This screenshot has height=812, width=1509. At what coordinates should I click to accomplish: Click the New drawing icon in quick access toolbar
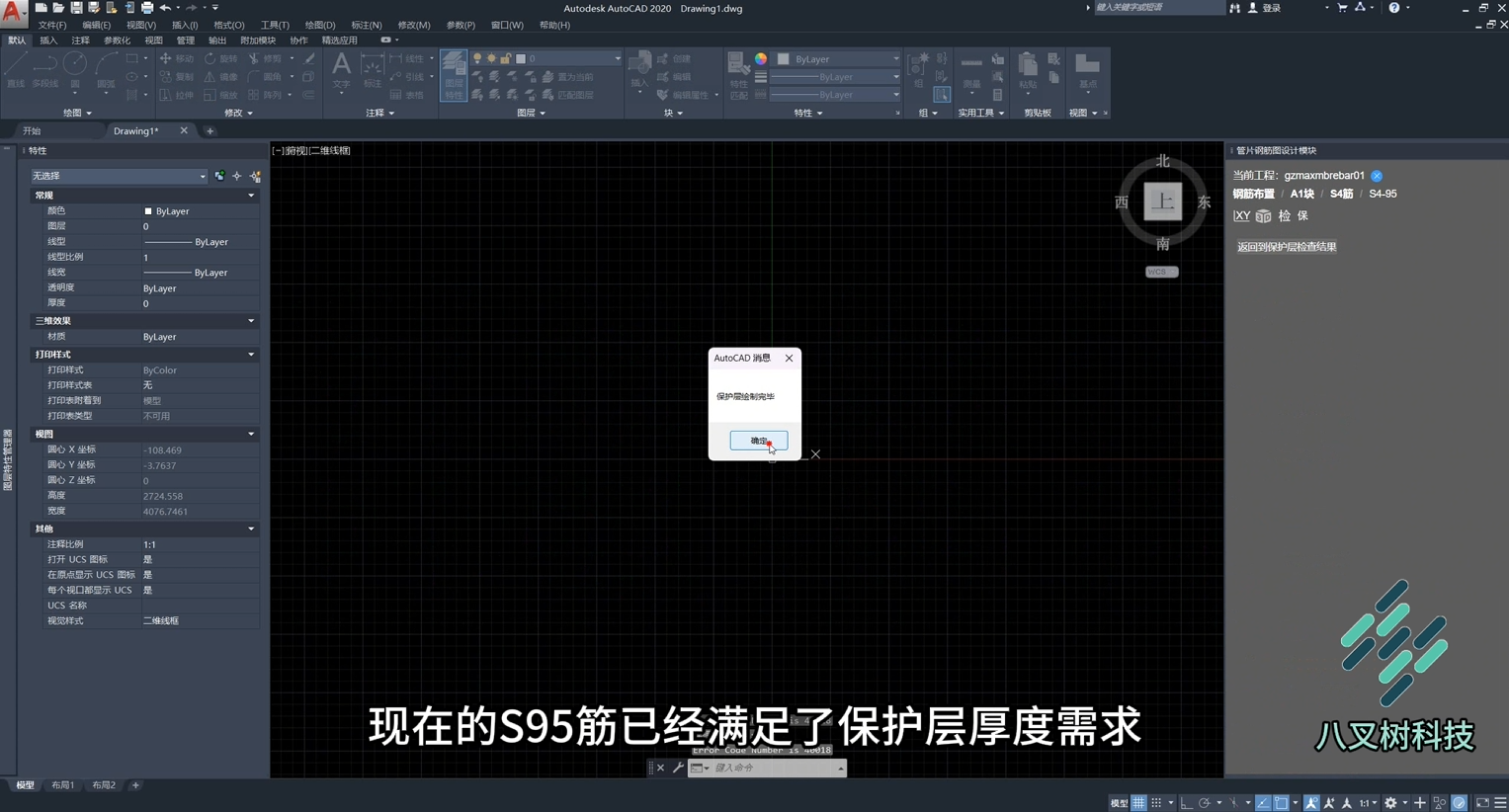(42, 8)
